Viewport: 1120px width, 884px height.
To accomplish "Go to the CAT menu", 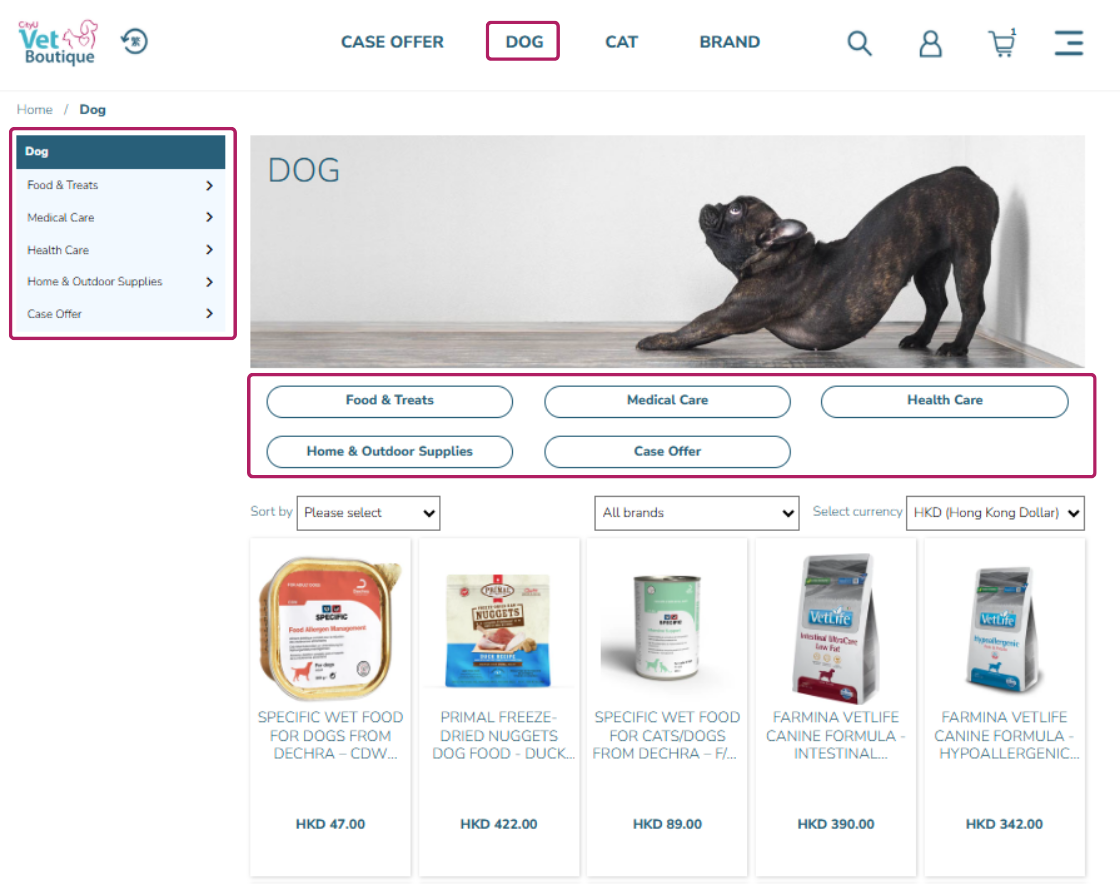I will [621, 42].
